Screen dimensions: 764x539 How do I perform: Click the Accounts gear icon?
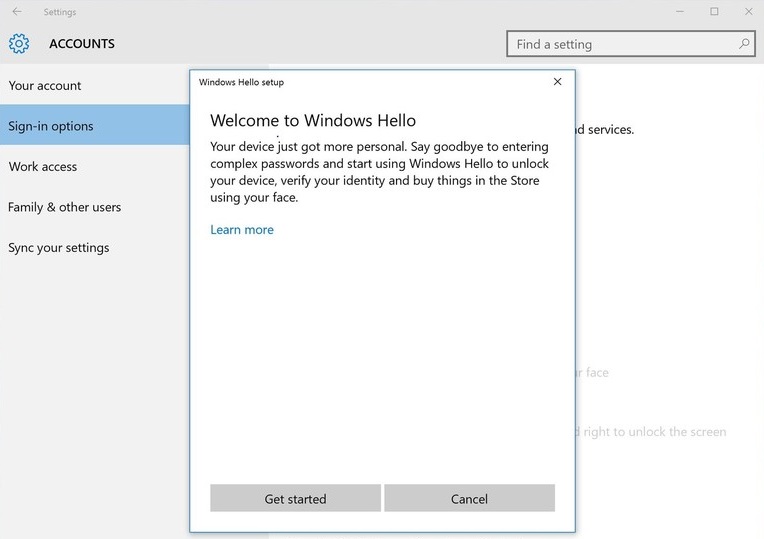[x=19, y=44]
